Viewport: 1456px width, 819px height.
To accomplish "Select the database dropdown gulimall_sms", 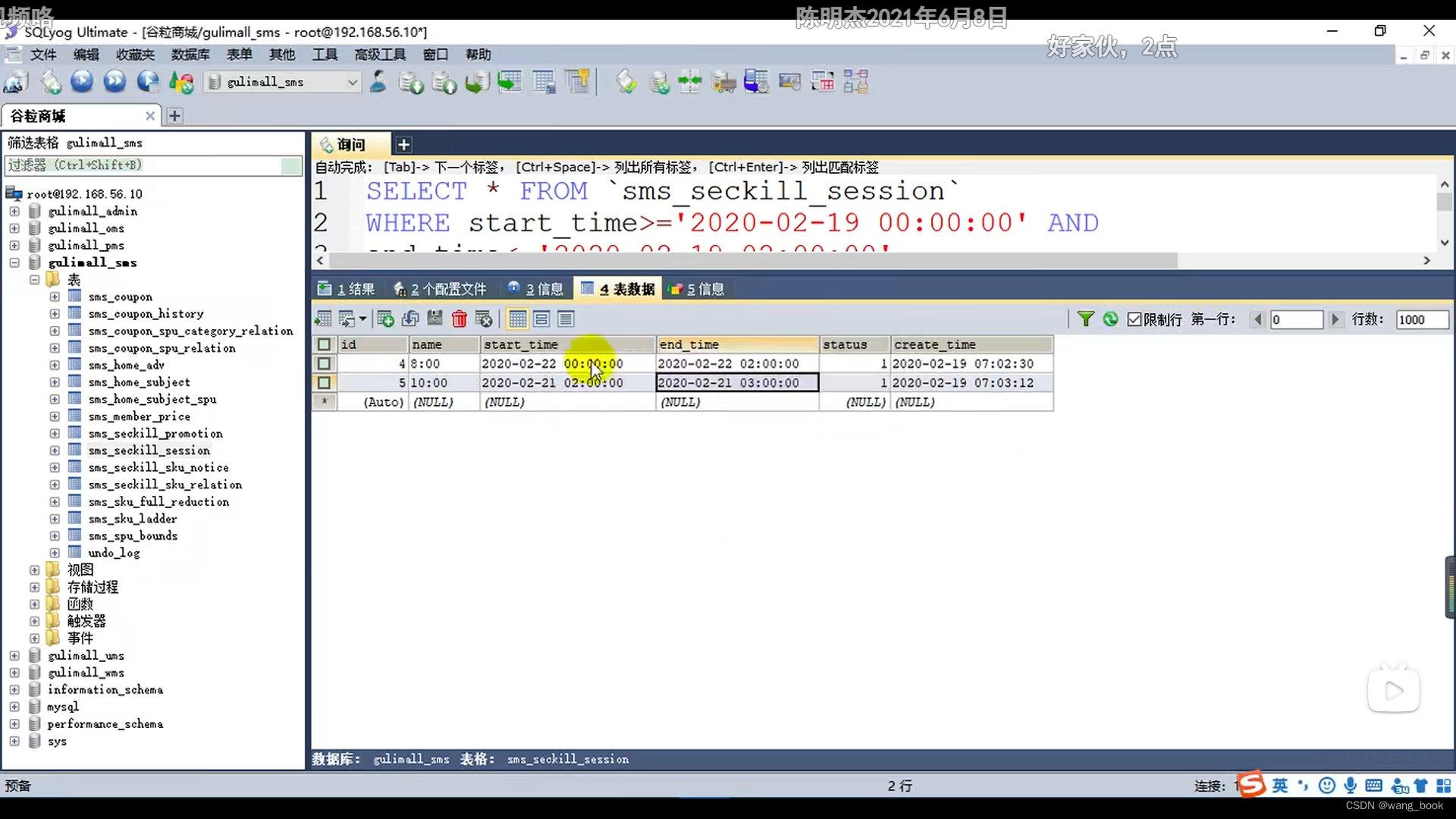I will [283, 82].
